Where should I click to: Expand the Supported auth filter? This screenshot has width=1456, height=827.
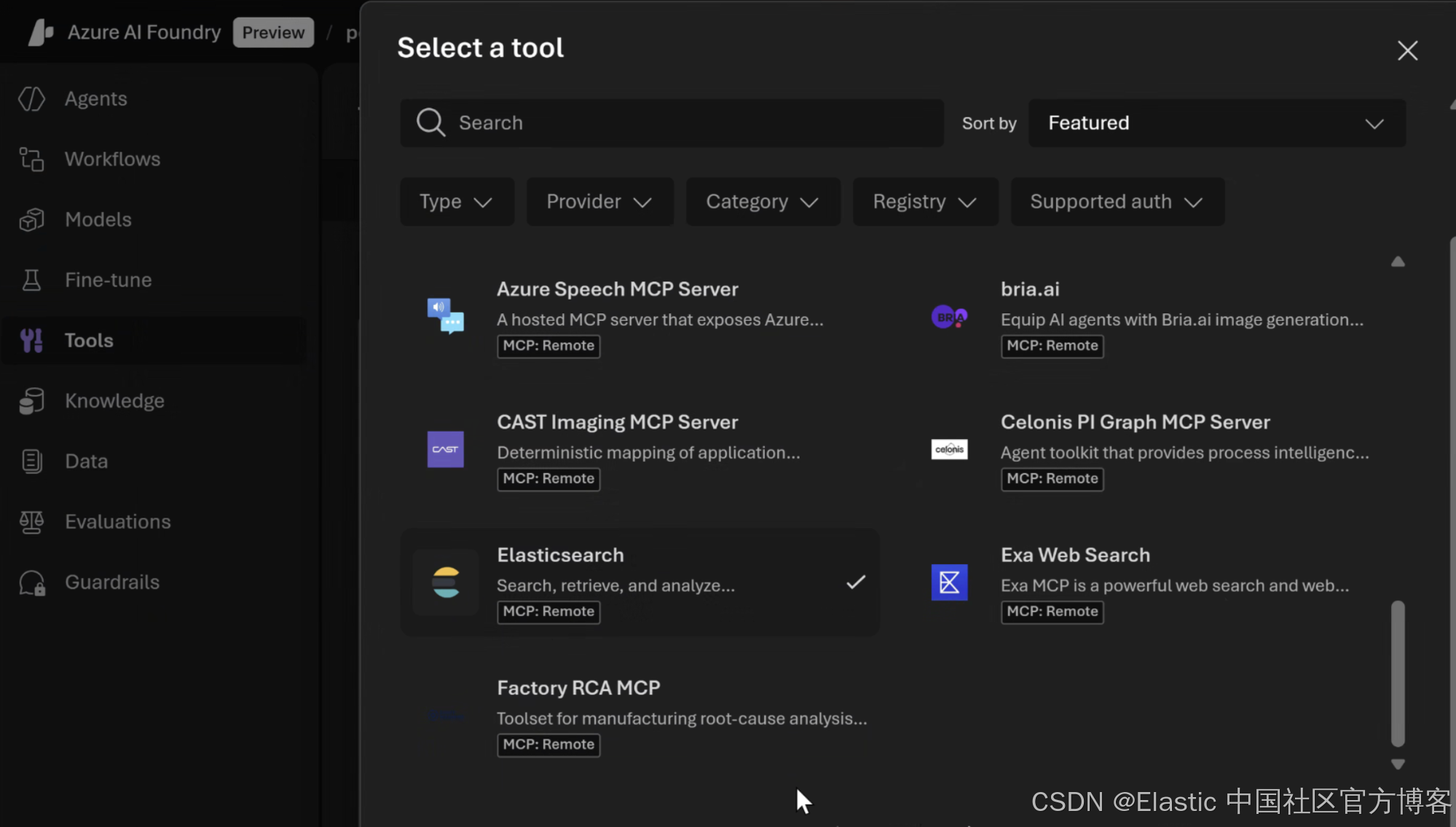[1117, 202]
